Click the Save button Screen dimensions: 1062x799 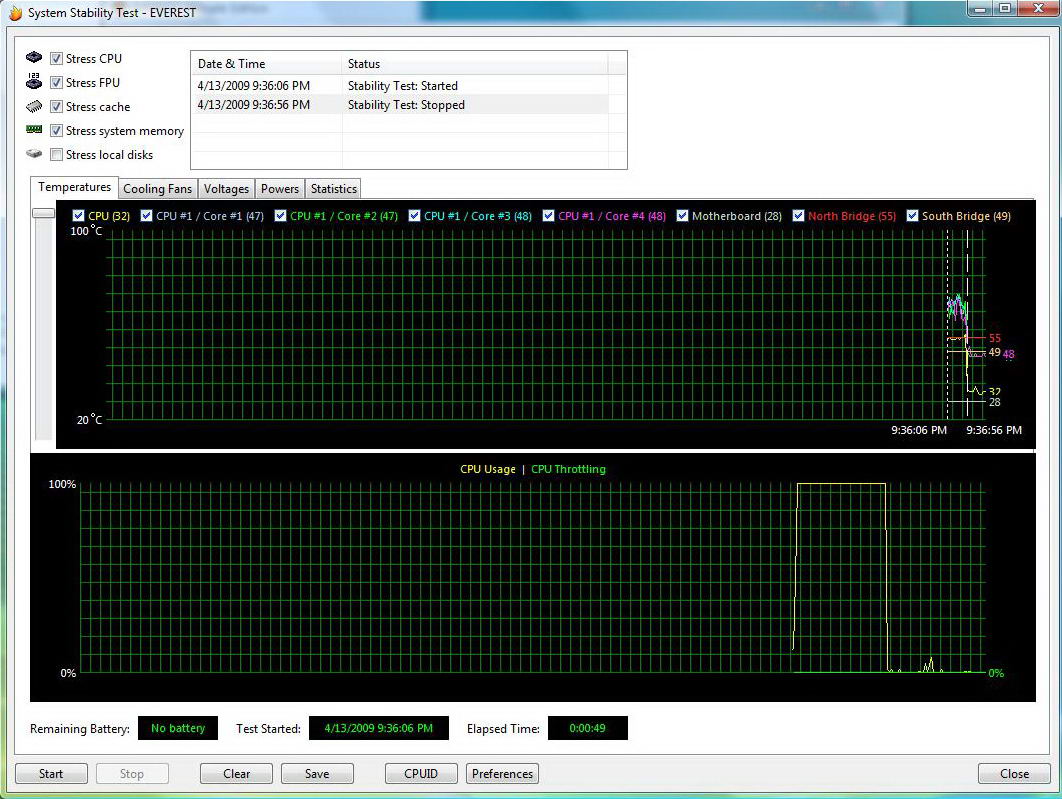point(317,773)
